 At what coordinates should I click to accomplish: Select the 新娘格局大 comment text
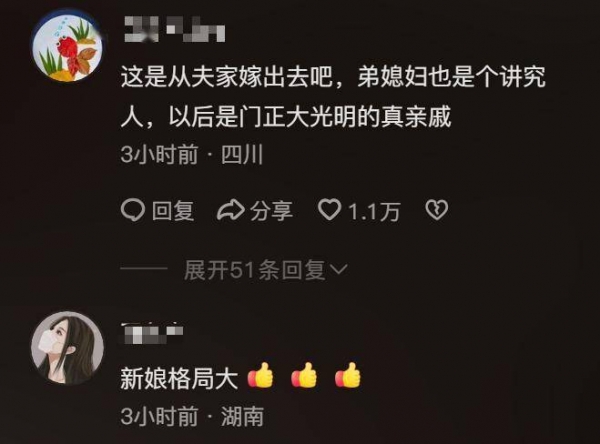(x=179, y=378)
